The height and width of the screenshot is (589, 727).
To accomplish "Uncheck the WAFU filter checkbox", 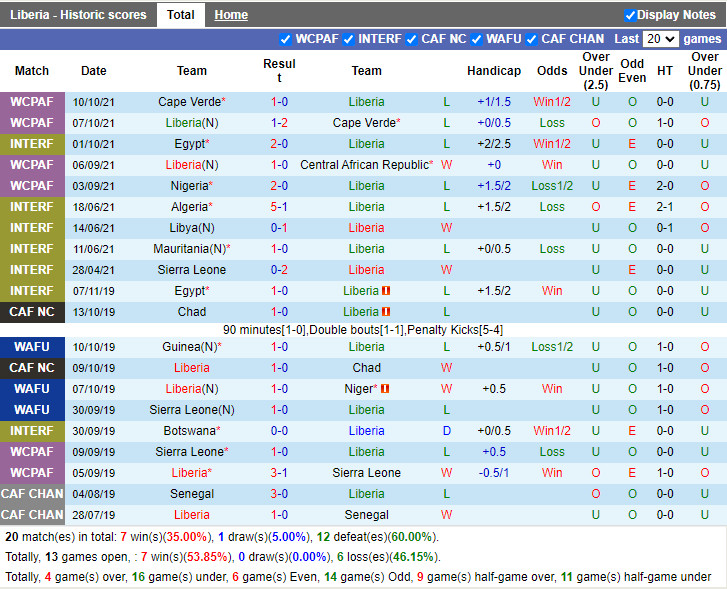I will (477, 39).
